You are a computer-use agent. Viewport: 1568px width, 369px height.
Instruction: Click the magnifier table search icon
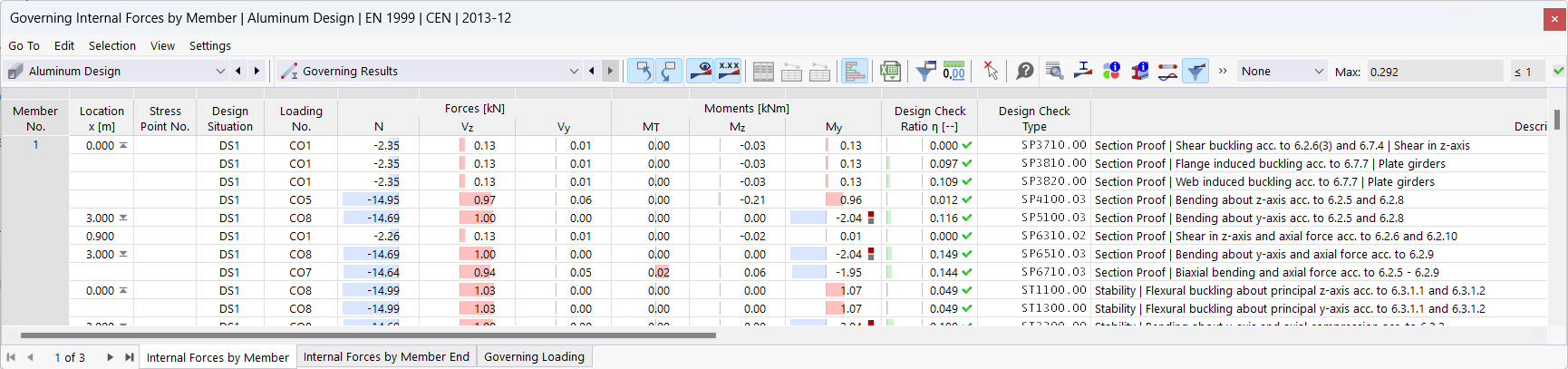click(x=1054, y=71)
